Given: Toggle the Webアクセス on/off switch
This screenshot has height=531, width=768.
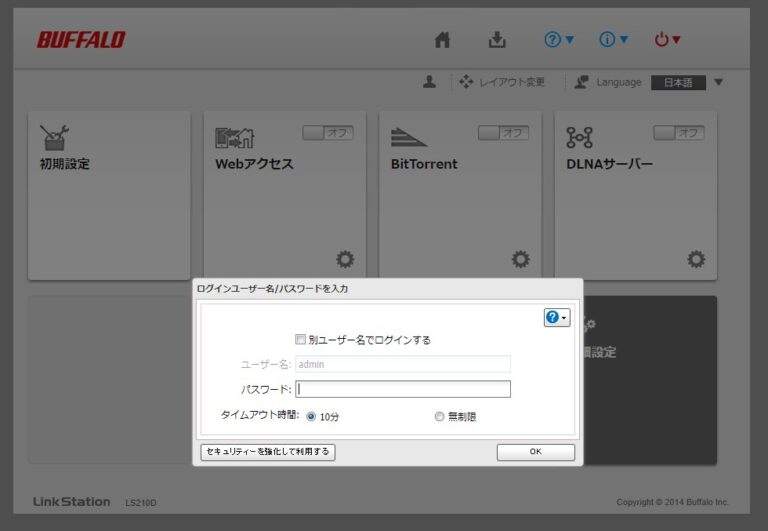Looking at the screenshot, I should tap(327, 133).
